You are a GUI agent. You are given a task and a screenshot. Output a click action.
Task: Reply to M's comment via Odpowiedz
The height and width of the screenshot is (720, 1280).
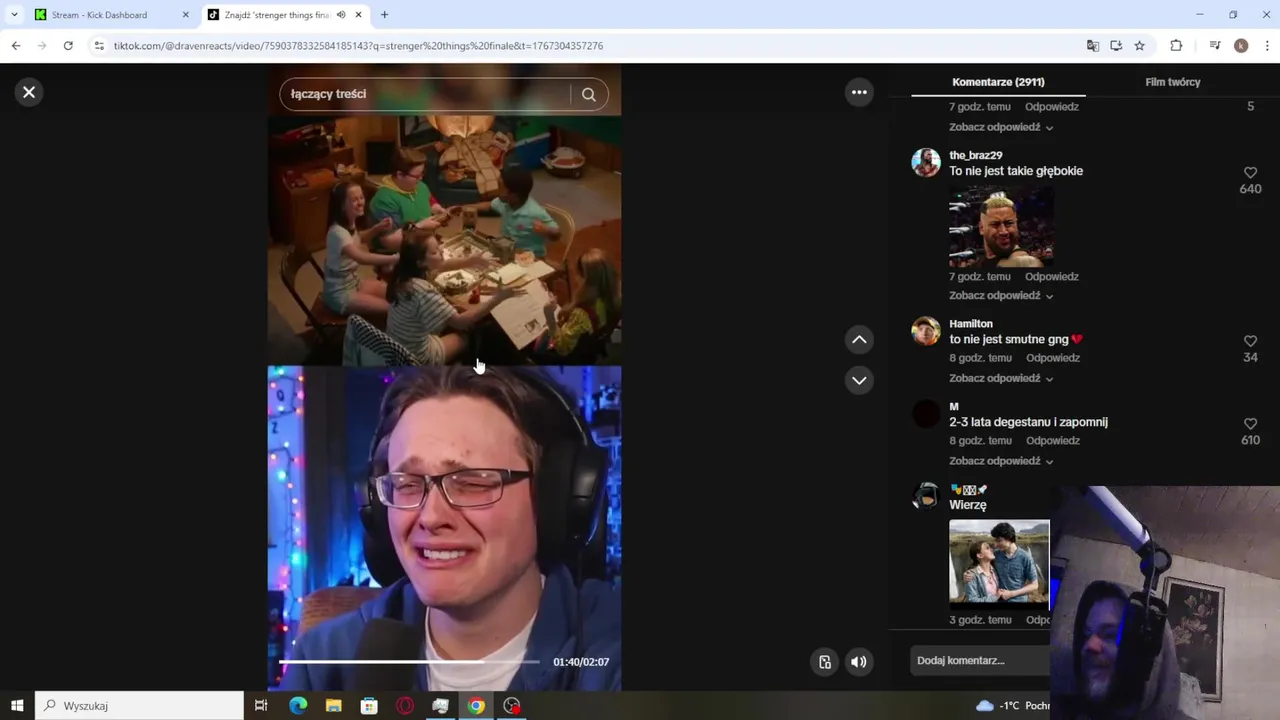(x=1052, y=441)
